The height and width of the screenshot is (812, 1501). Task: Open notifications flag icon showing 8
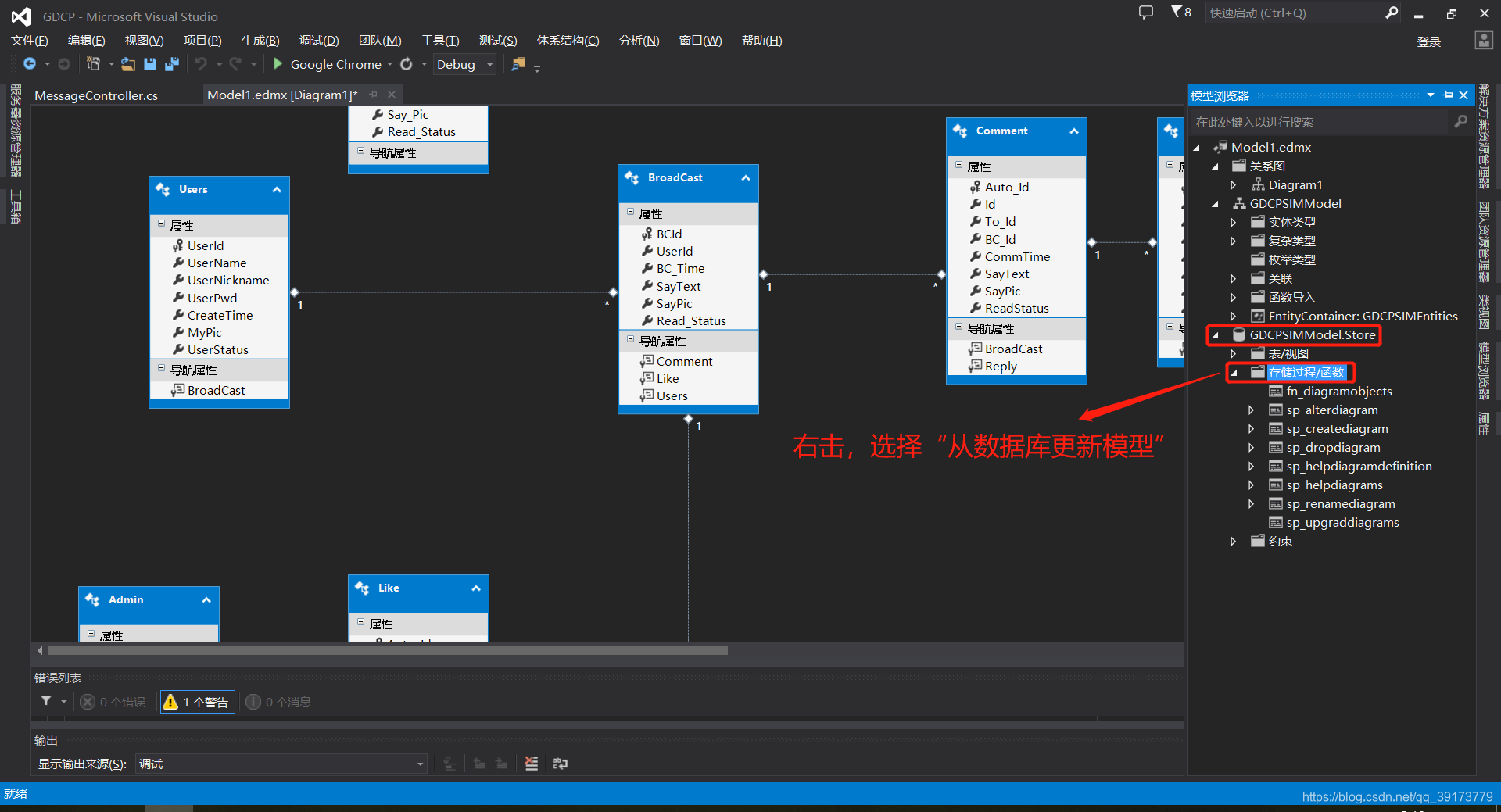coord(1180,13)
